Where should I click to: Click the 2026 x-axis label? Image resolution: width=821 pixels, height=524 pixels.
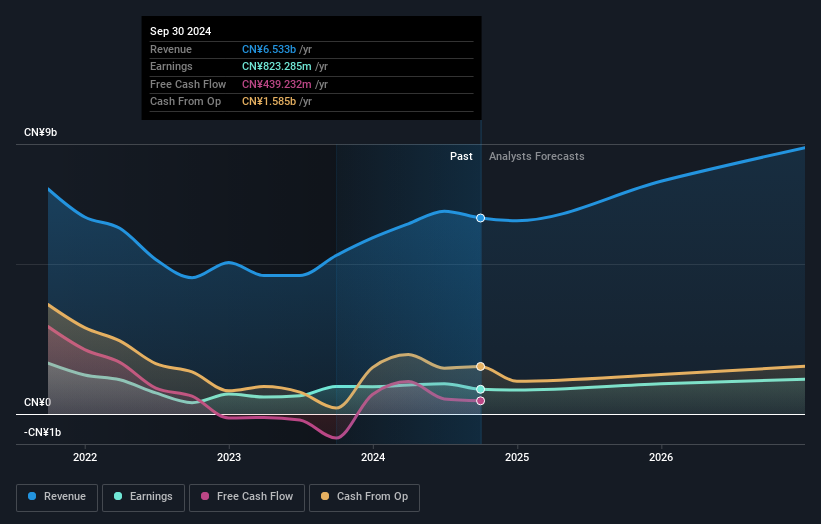[661, 457]
